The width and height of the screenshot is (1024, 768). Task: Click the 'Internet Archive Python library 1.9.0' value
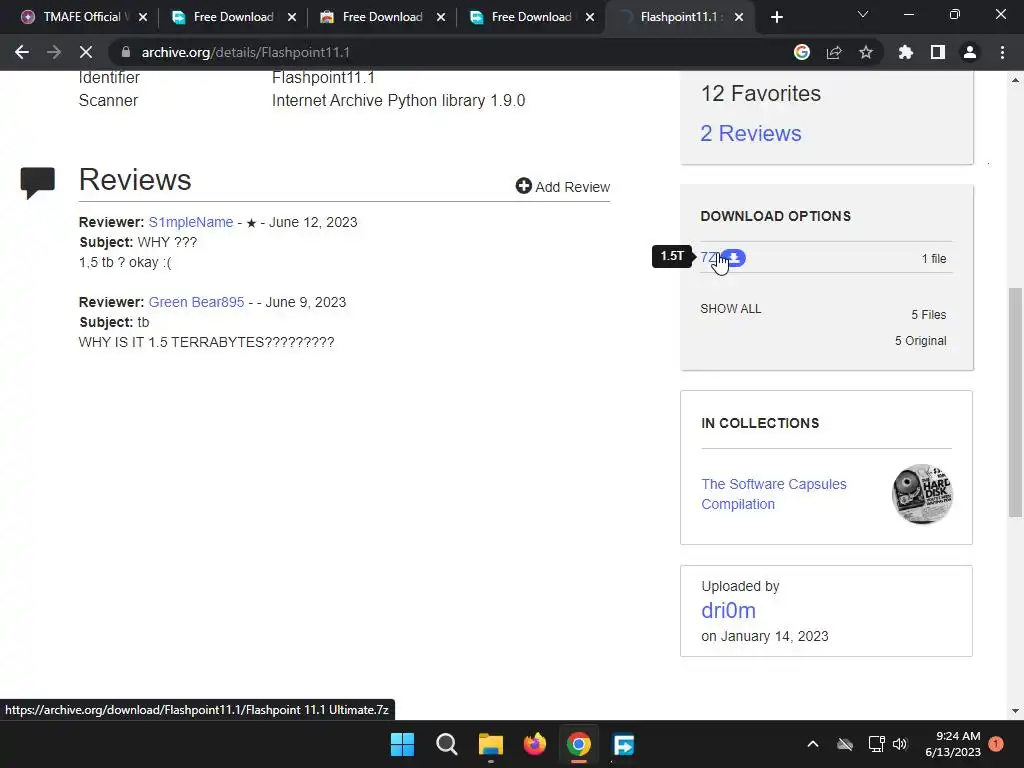click(x=398, y=101)
